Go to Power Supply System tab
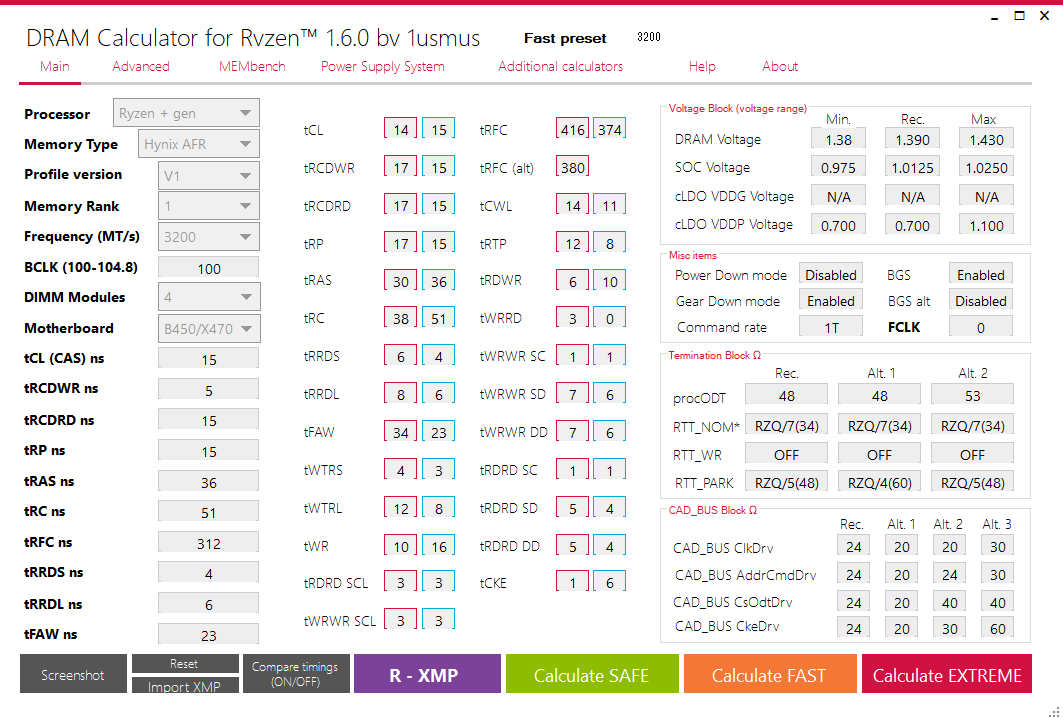The image size is (1063, 721). (x=382, y=66)
